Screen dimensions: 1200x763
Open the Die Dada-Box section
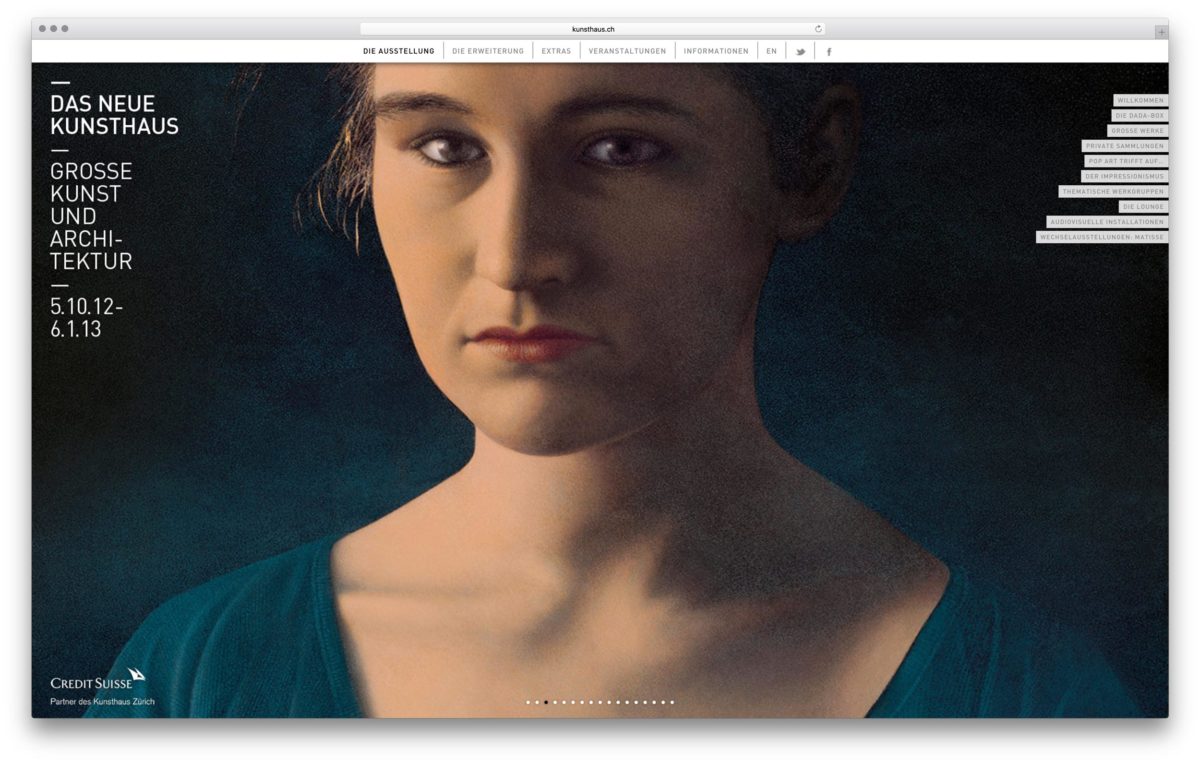[1139, 116]
